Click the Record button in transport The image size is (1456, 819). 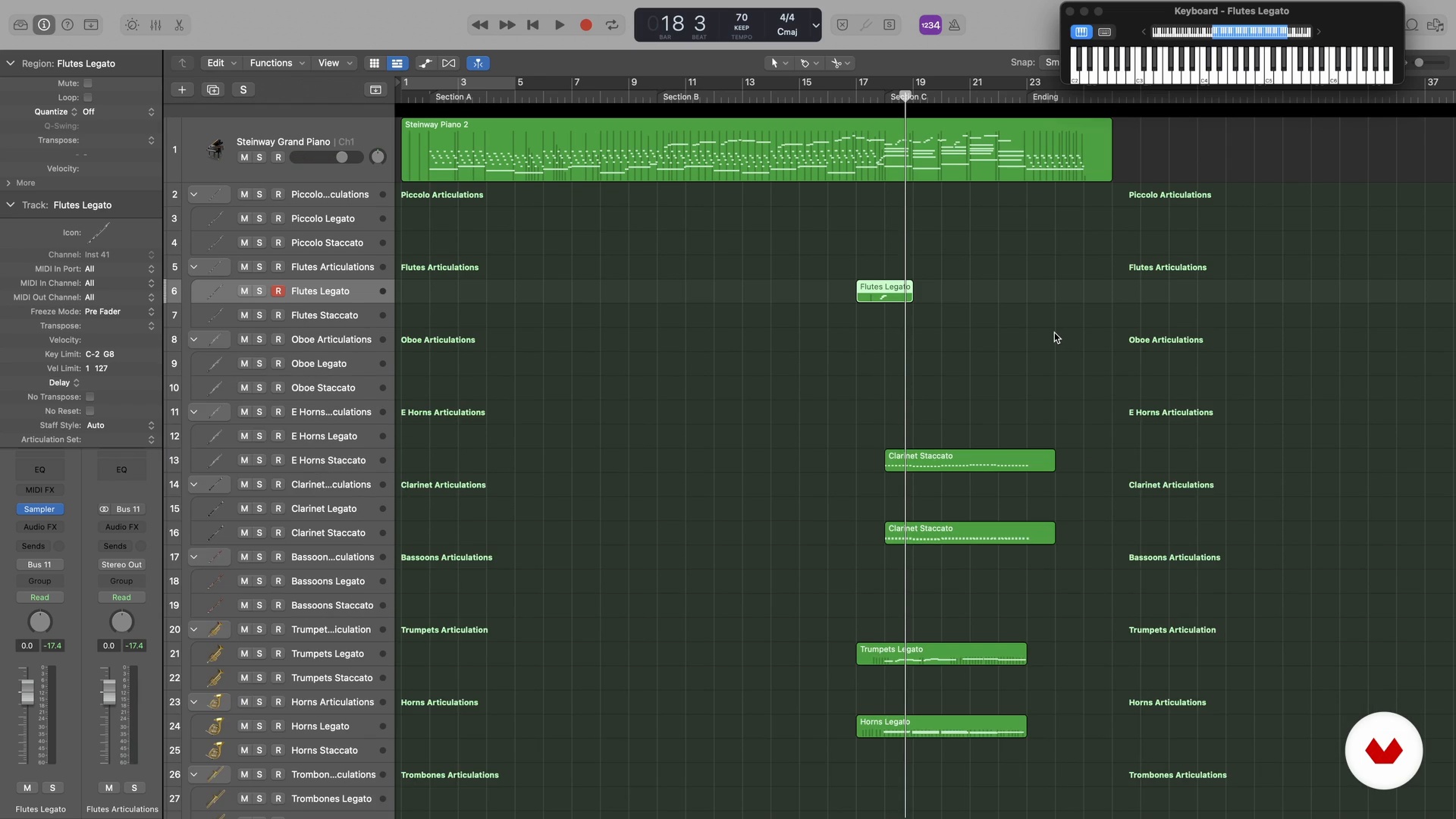(x=585, y=25)
